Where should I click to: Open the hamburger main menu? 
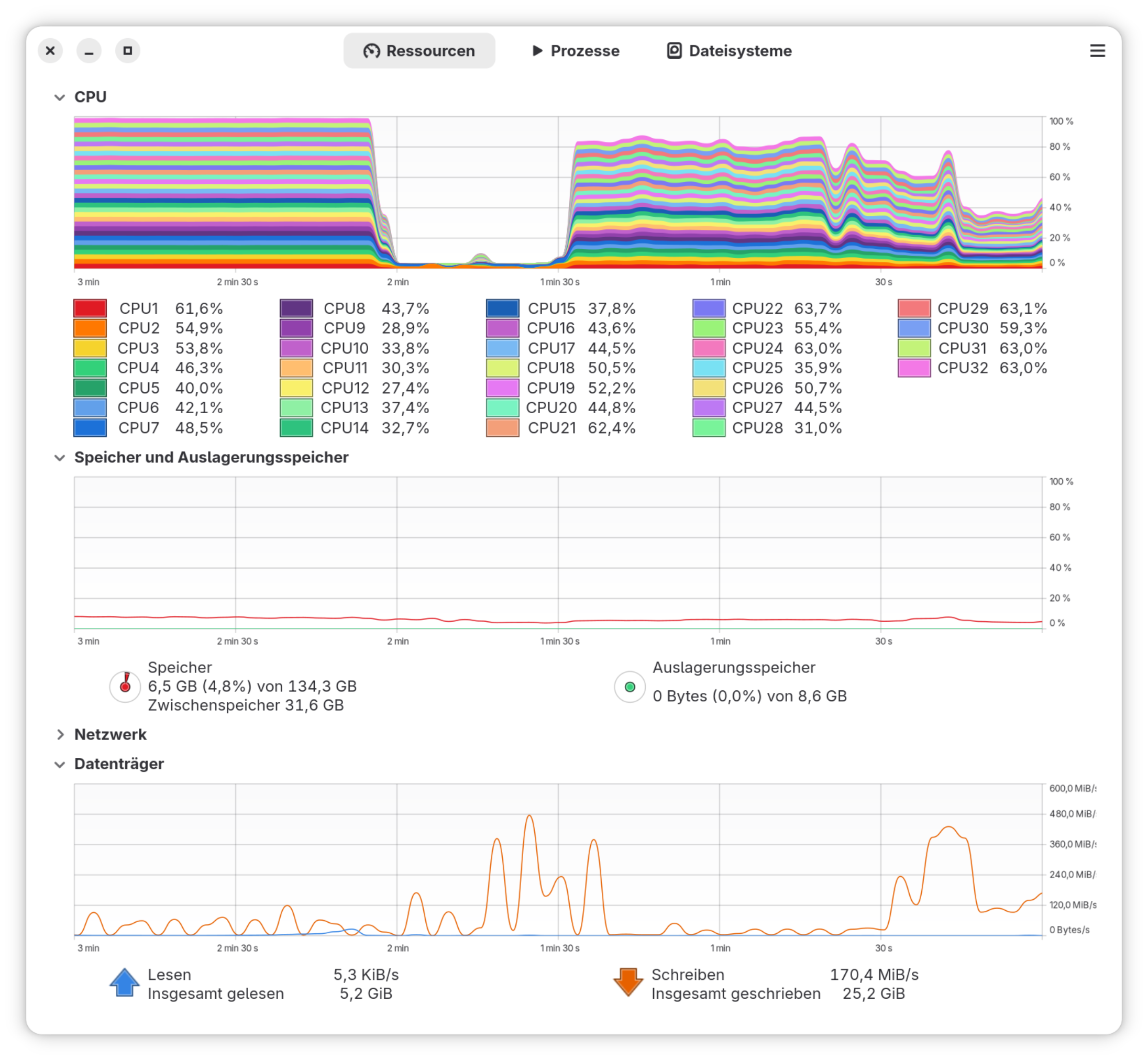coord(1097,51)
